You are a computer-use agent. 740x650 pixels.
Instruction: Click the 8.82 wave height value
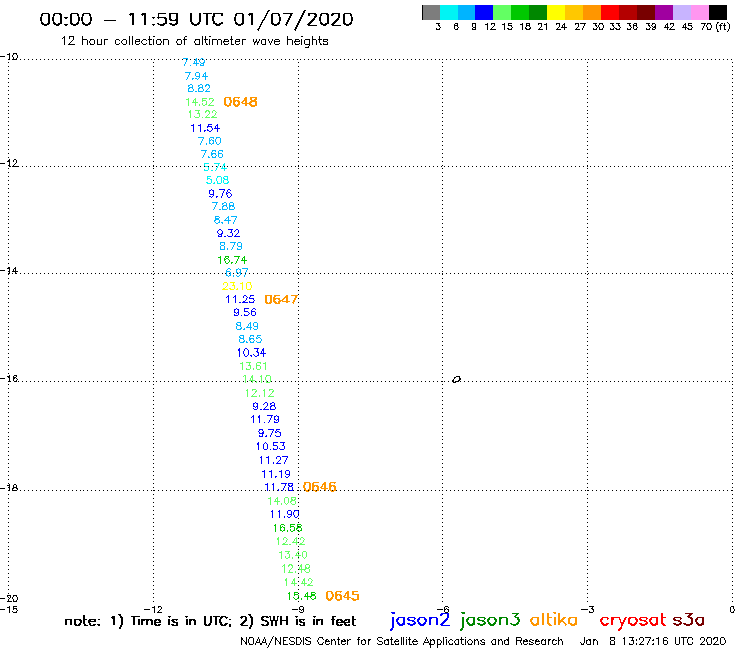(199, 88)
